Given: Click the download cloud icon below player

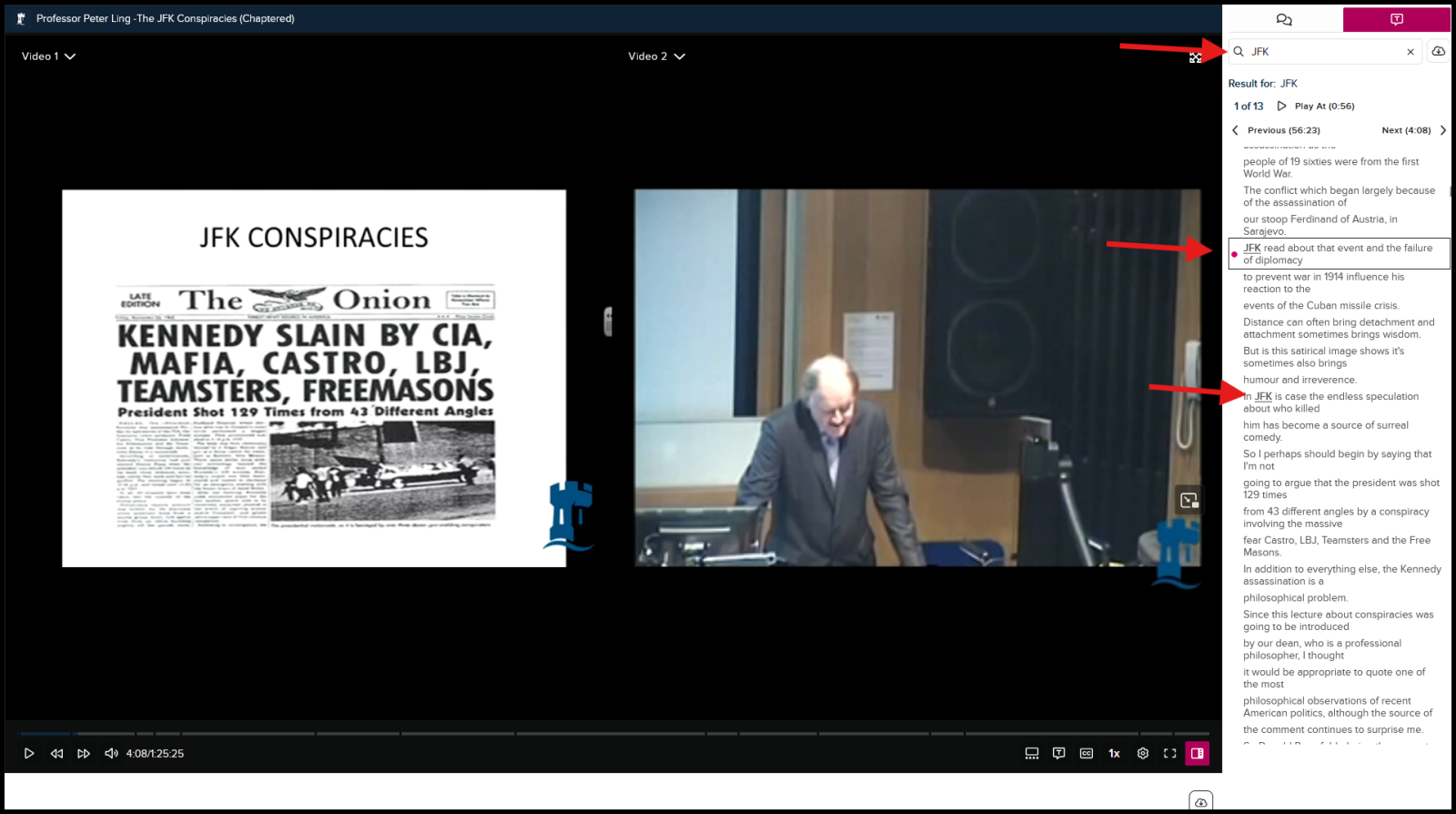Looking at the screenshot, I should [x=1201, y=802].
